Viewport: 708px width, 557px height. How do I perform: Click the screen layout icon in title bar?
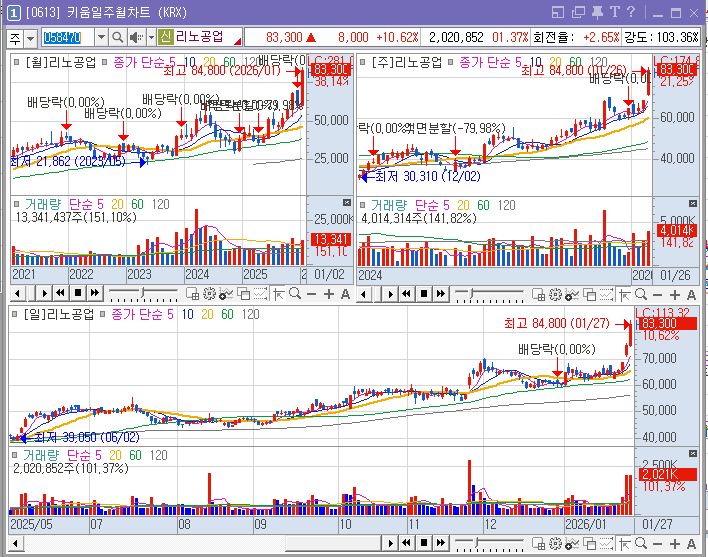pos(558,13)
